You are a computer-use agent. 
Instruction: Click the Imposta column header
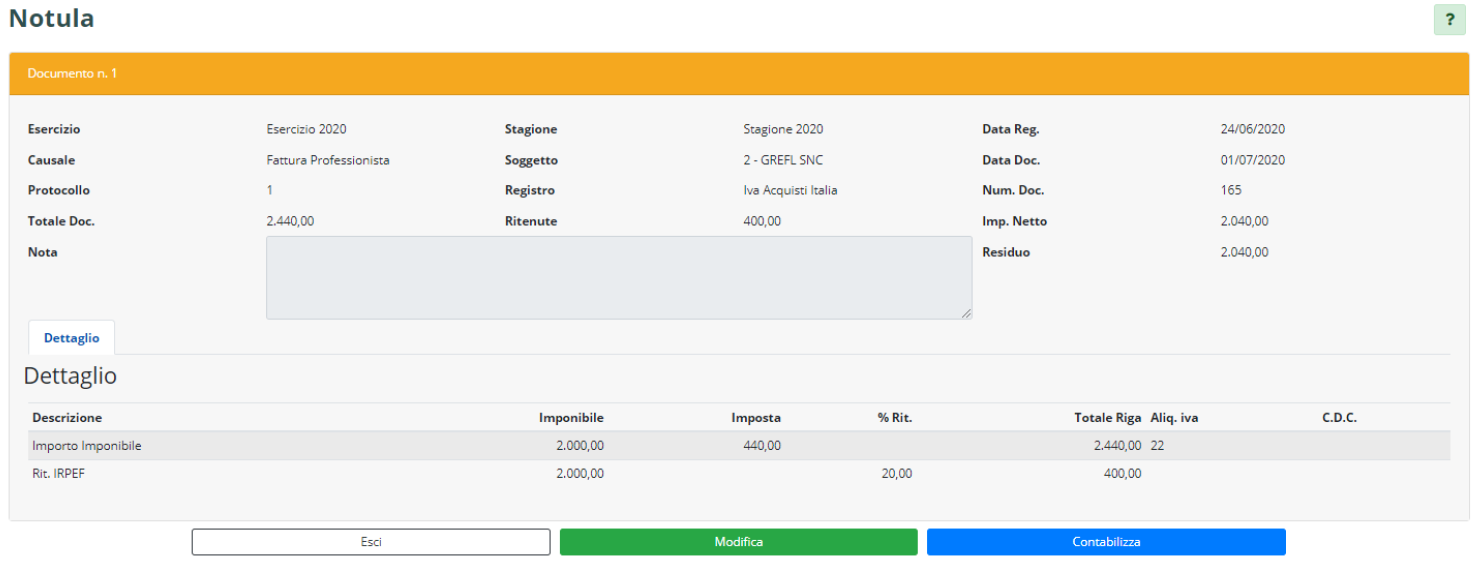pos(756,418)
